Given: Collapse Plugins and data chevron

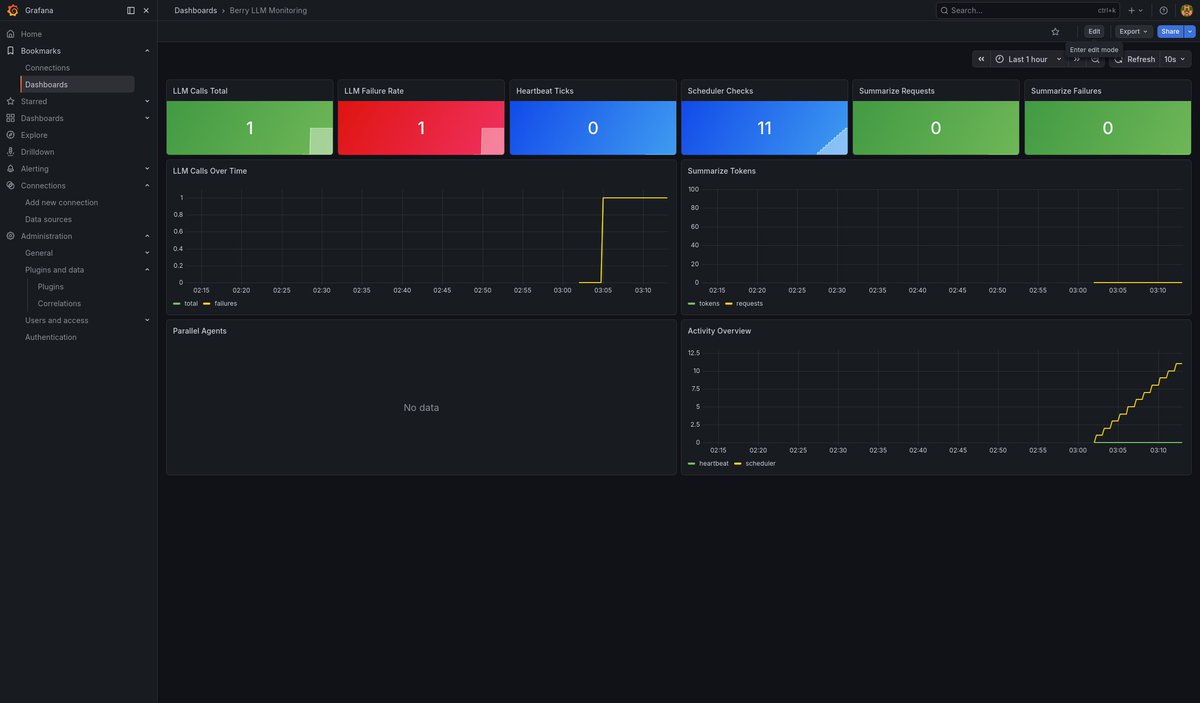Looking at the screenshot, I should [147, 270].
